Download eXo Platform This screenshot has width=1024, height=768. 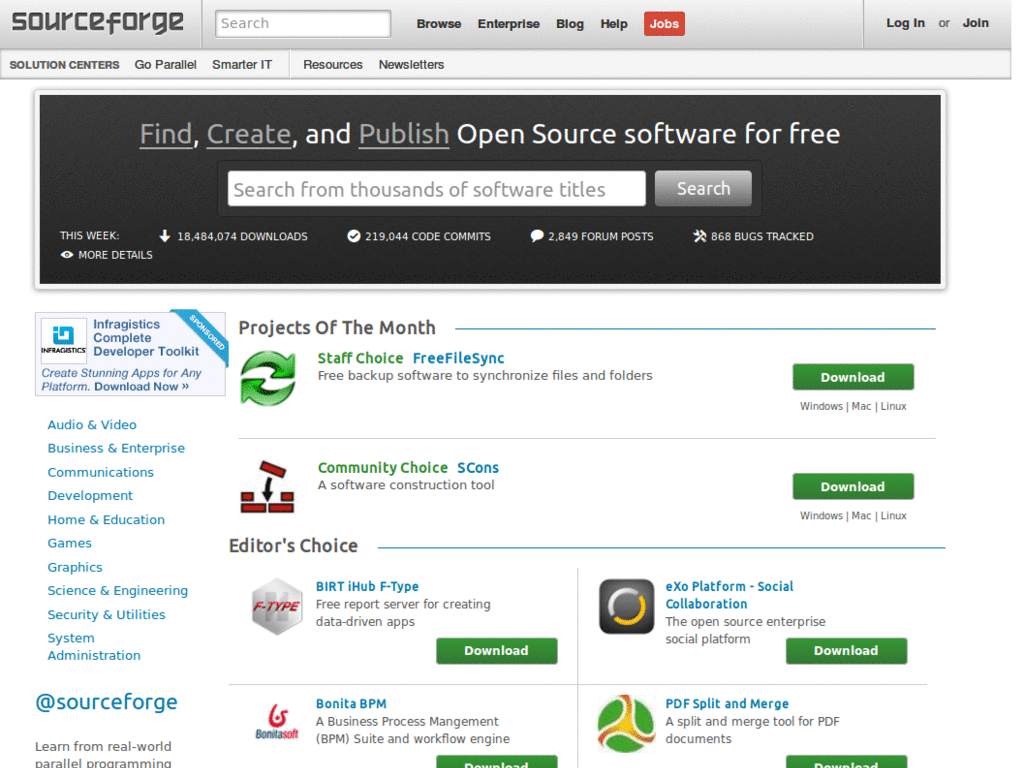coord(846,651)
